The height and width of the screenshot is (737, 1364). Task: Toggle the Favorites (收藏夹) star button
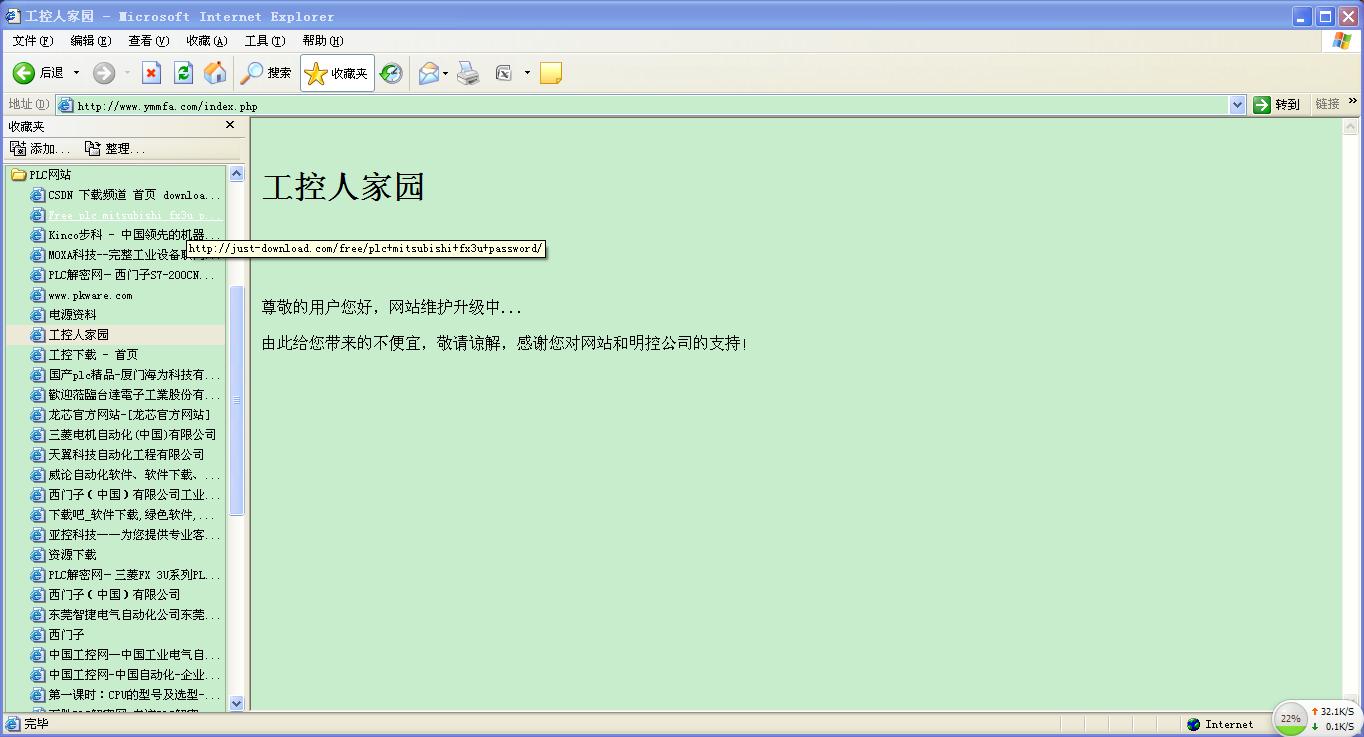[337, 73]
